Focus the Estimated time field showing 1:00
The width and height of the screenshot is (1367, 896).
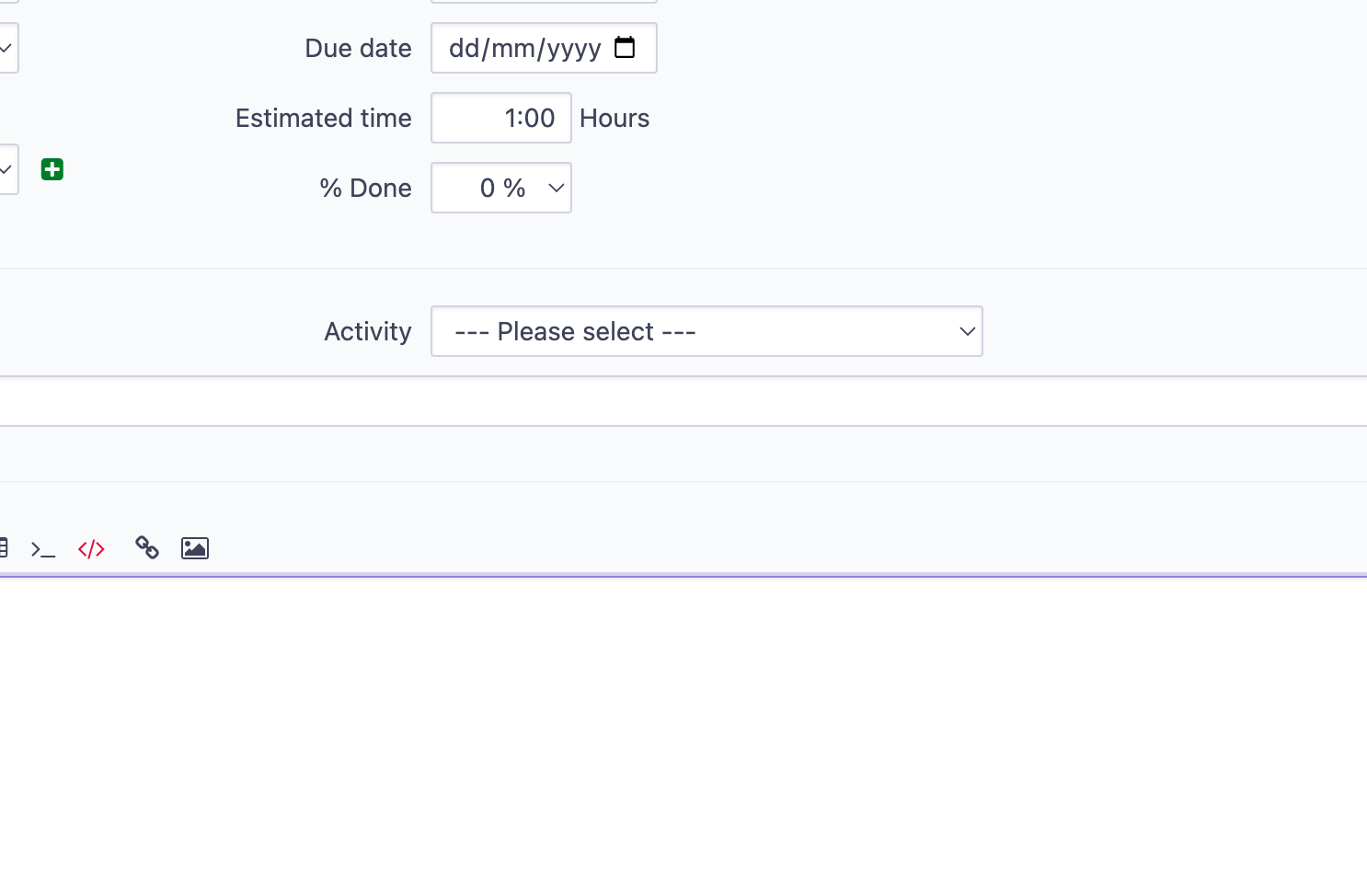point(501,118)
